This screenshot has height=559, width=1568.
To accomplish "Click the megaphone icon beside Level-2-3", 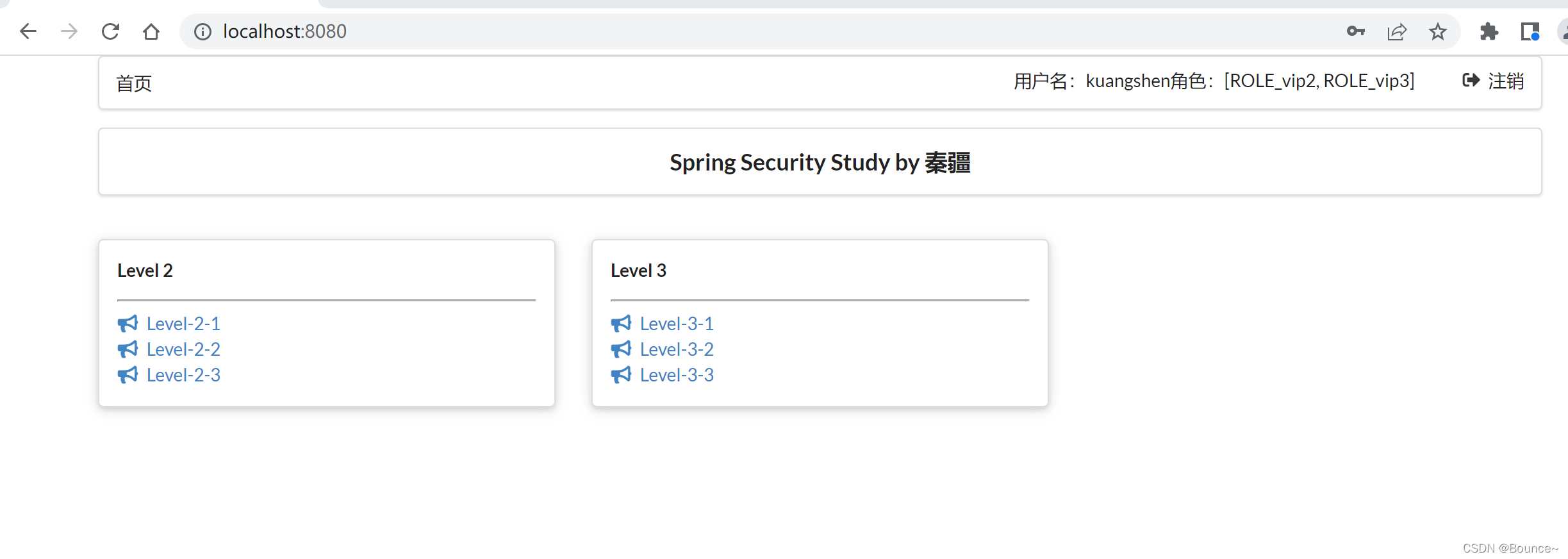I will click(128, 375).
